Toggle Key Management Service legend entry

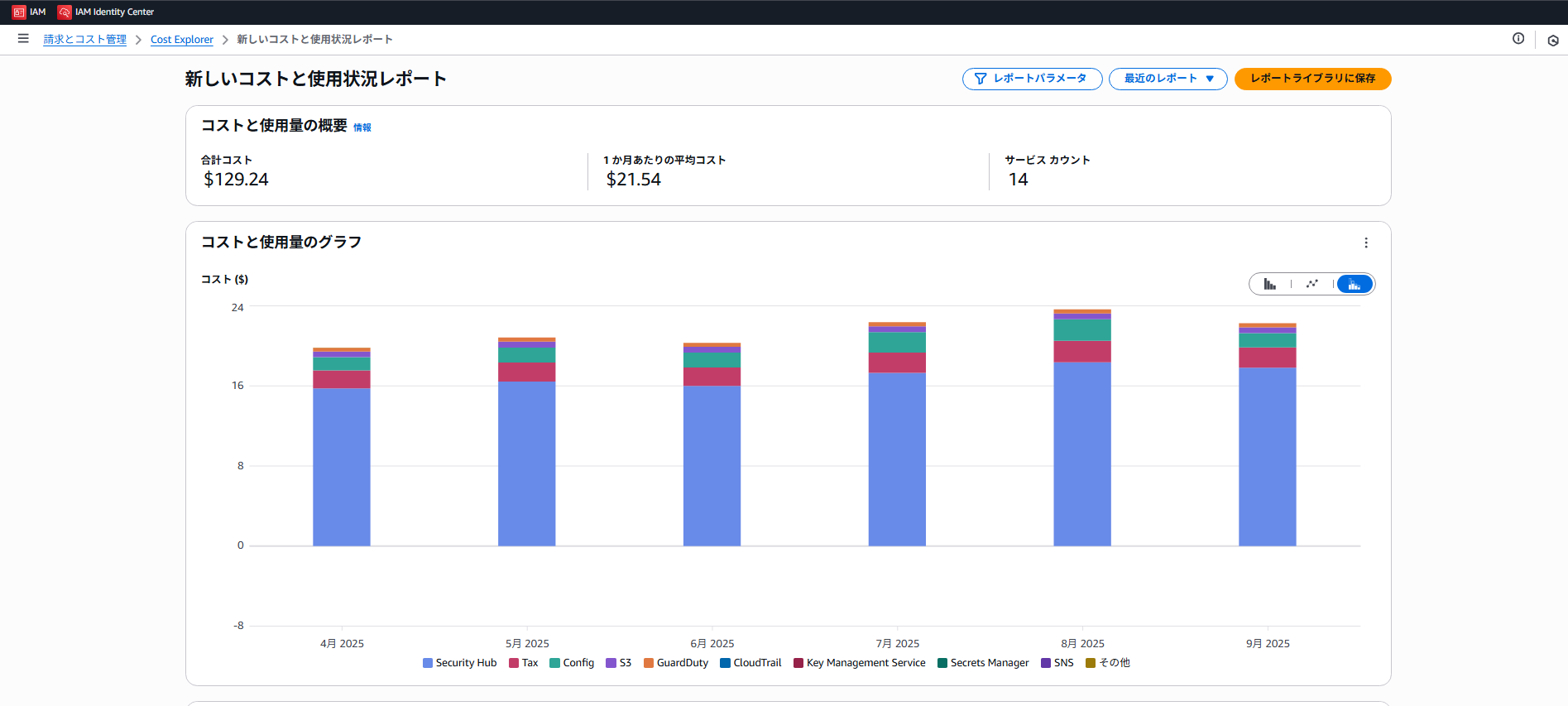(x=860, y=663)
